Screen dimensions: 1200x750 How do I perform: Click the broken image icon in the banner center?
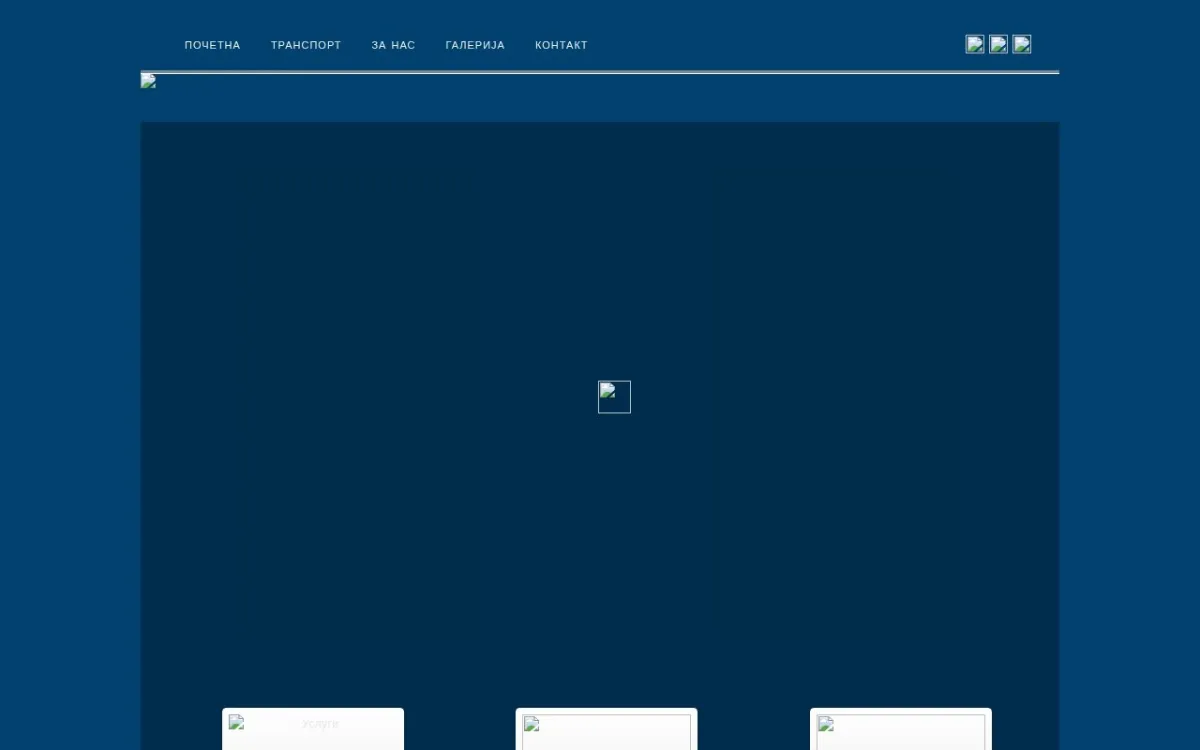tap(614, 397)
